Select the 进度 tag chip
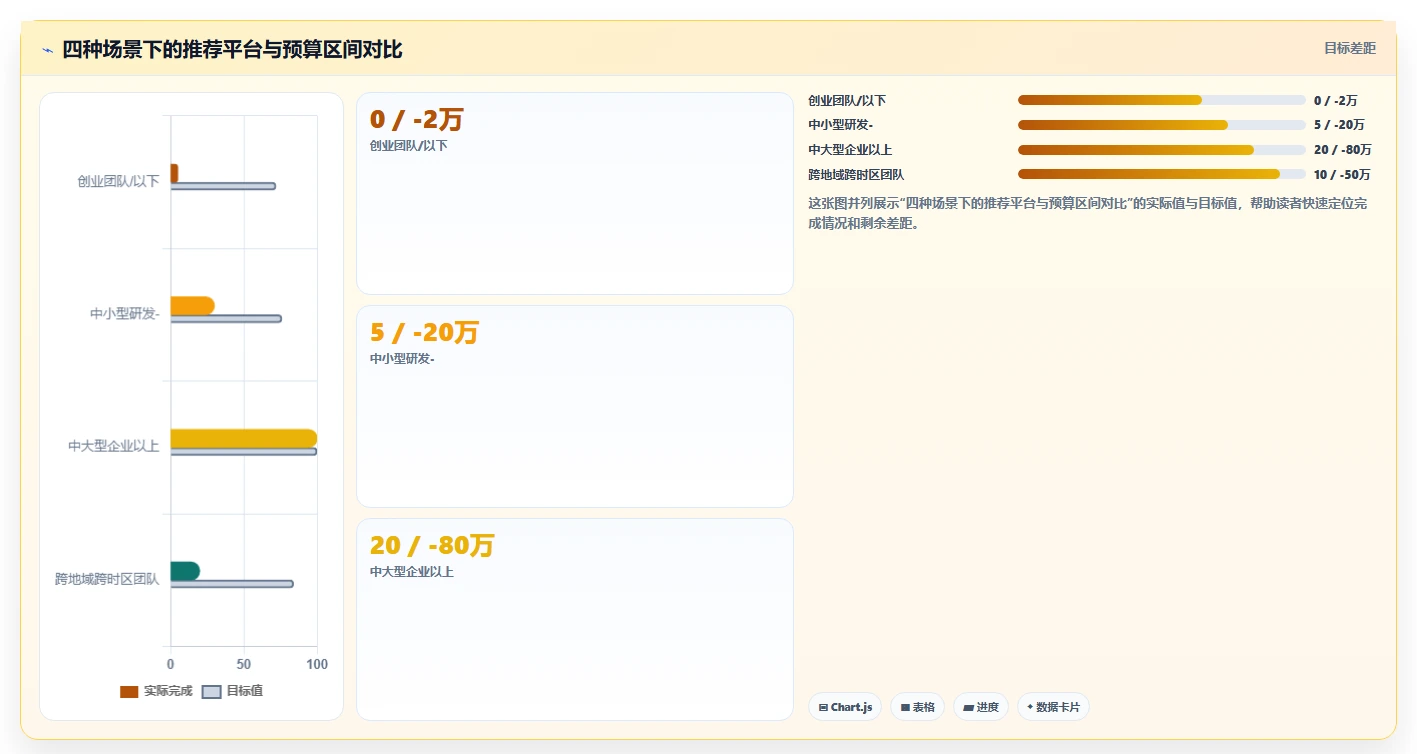This screenshot has width=1417, height=754. coord(981,707)
